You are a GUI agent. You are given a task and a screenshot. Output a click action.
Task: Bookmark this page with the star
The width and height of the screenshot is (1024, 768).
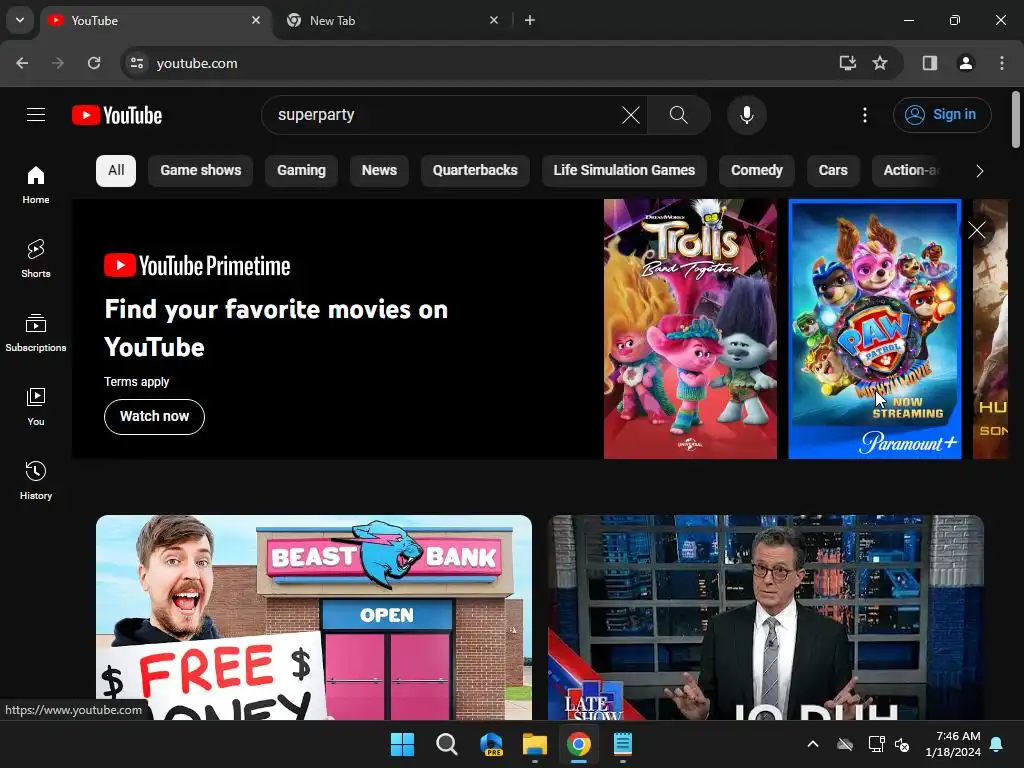click(880, 63)
